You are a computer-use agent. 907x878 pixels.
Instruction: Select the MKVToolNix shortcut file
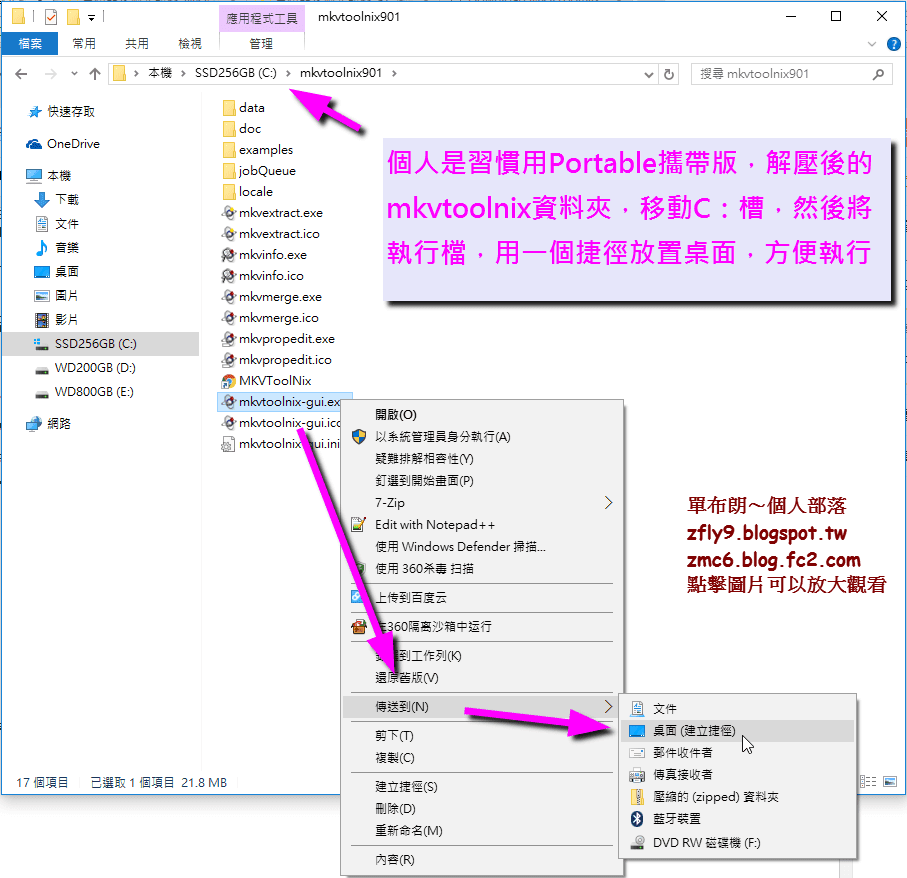click(267, 381)
